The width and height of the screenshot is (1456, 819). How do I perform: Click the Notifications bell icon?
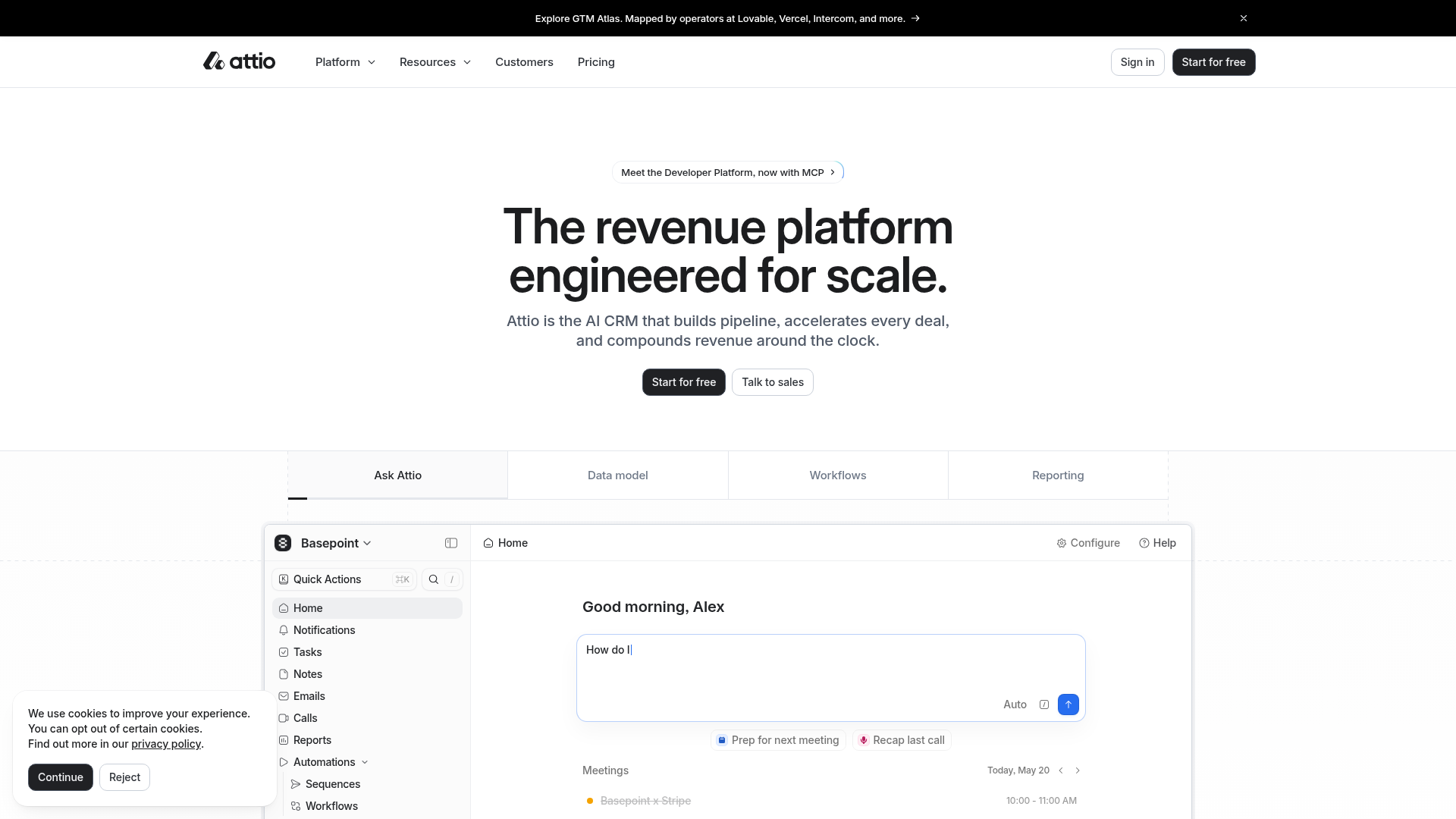pyautogui.click(x=284, y=630)
